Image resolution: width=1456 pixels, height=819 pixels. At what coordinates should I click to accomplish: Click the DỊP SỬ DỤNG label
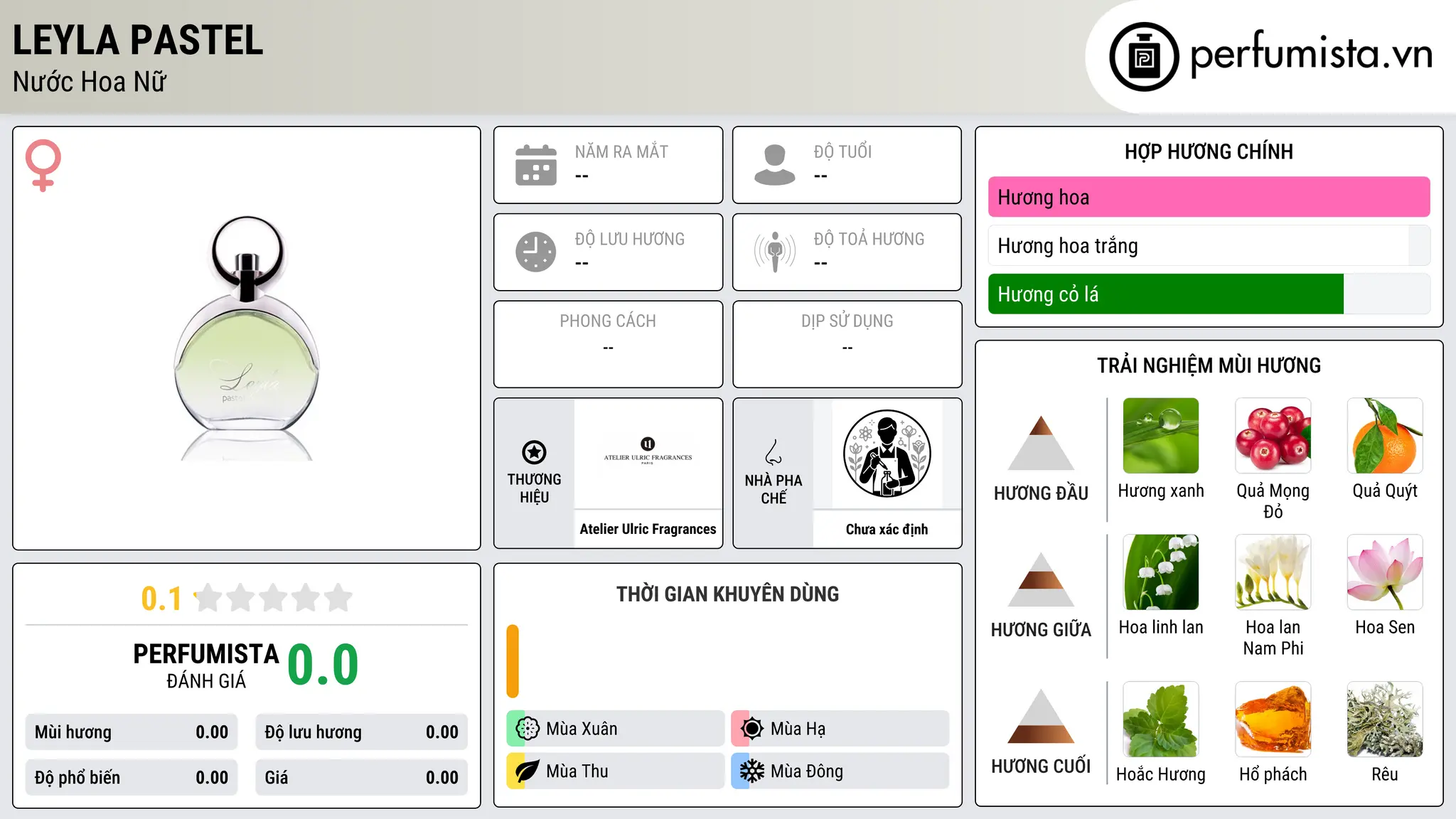coord(847,321)
